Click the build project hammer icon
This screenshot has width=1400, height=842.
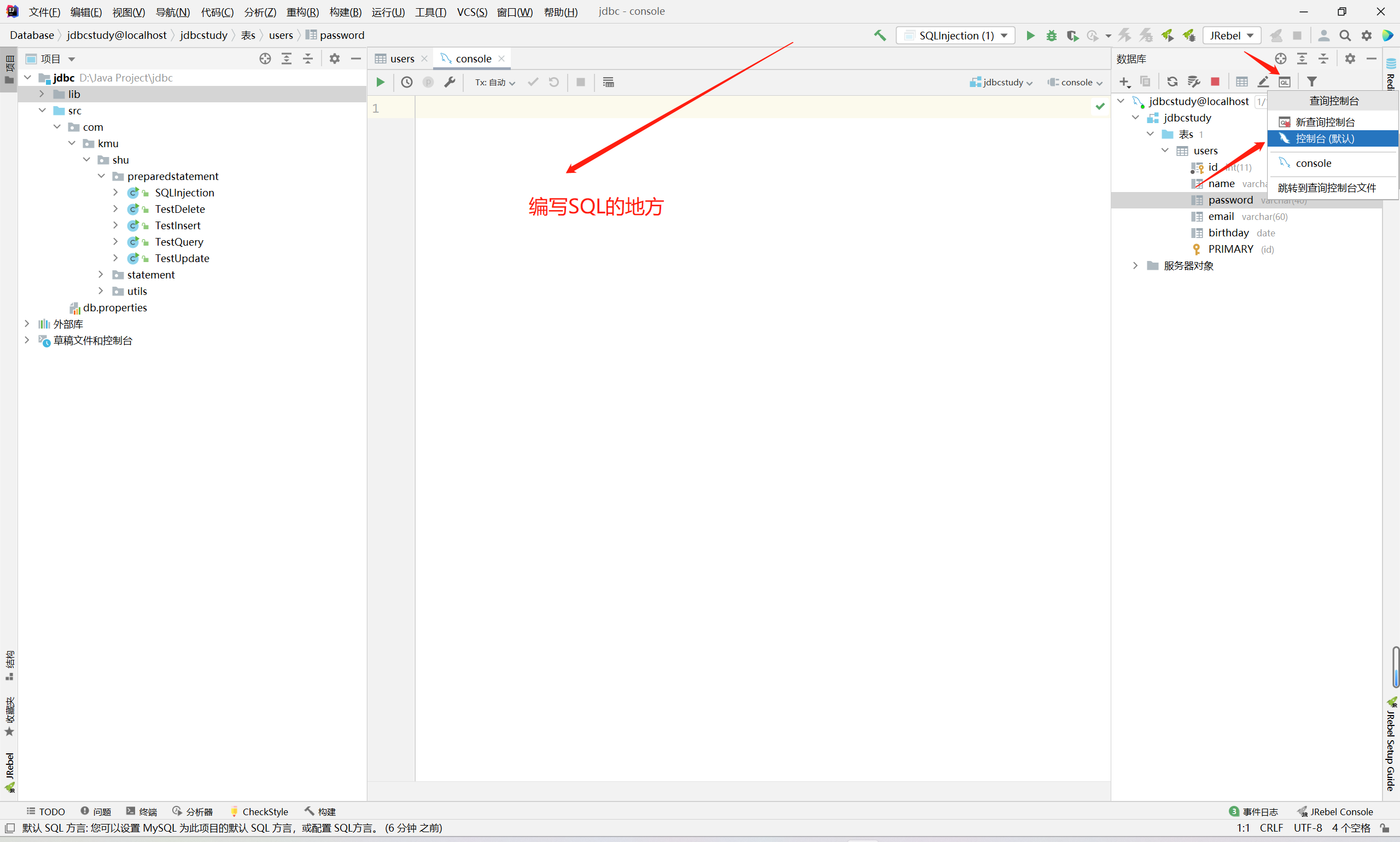[879, 35]
